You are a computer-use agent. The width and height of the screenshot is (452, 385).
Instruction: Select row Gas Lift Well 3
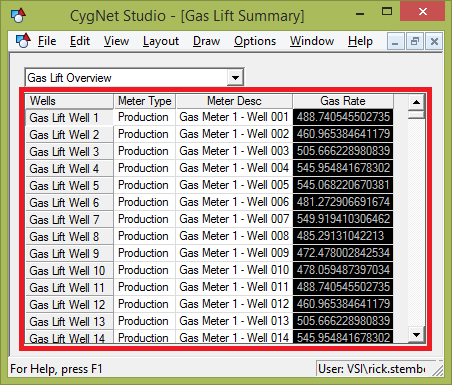pyautogui.click(x=69, y=152)
